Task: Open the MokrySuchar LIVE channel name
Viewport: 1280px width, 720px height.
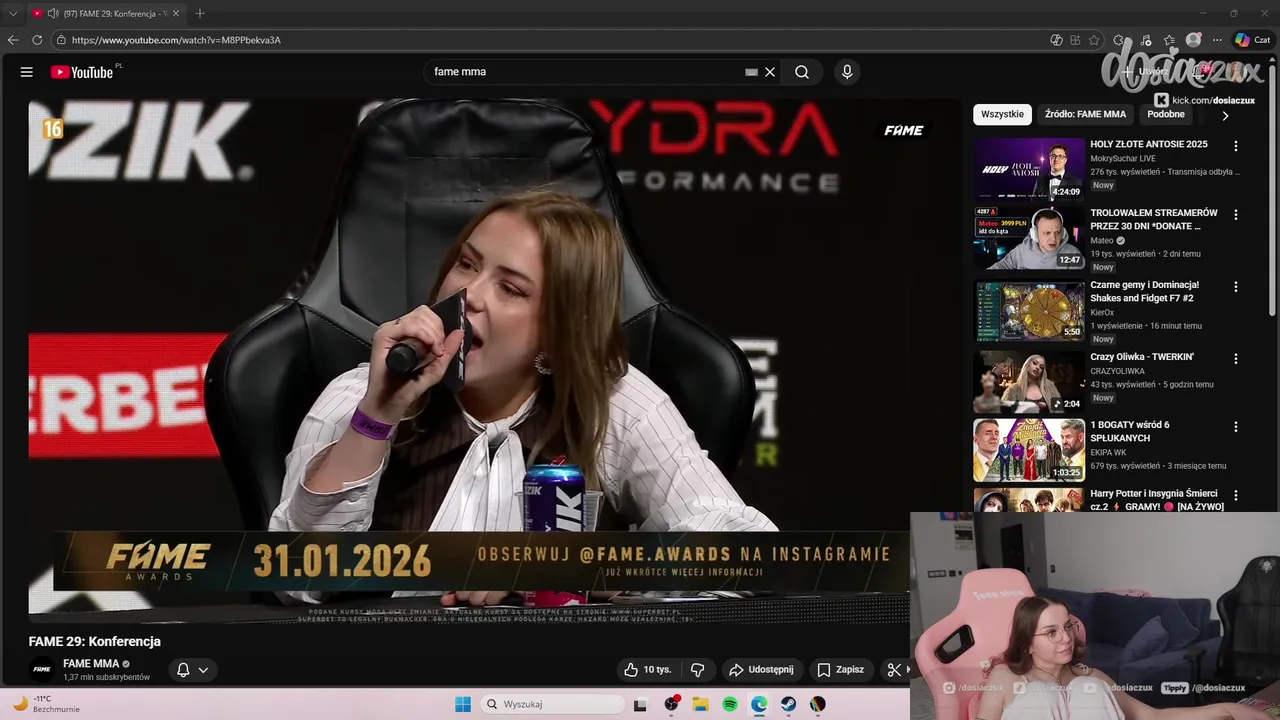Action: [1123, 159]
